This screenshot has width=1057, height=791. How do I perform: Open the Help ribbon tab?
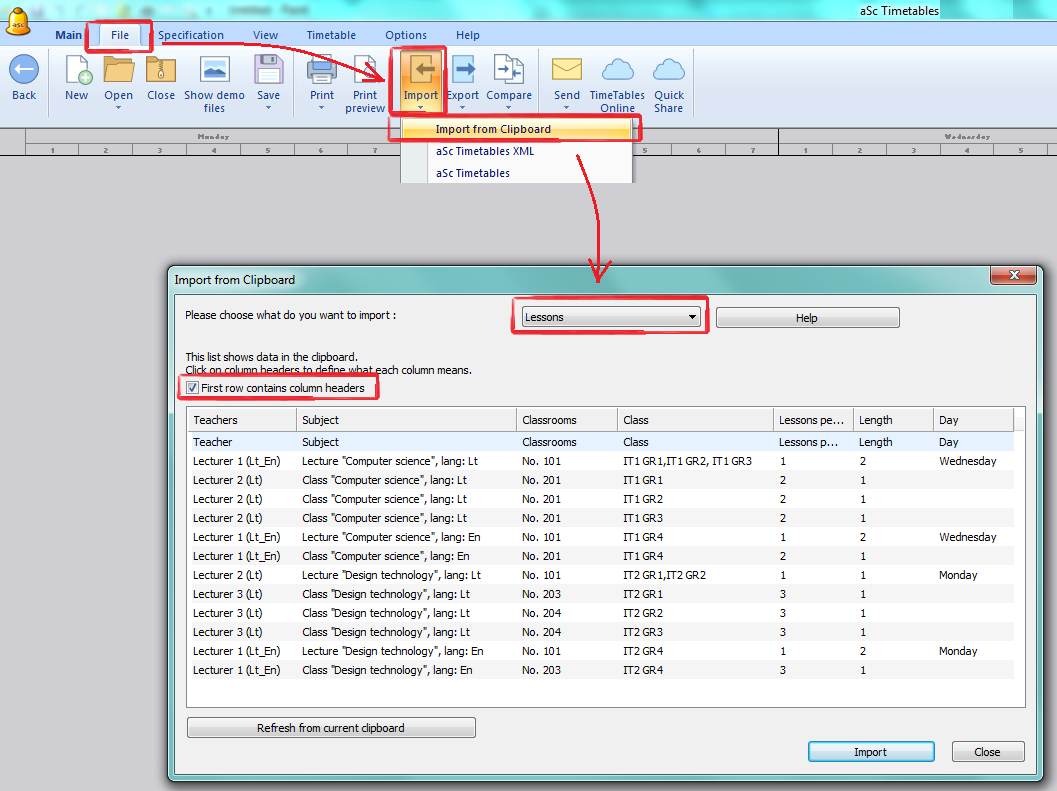coord(468,35)
